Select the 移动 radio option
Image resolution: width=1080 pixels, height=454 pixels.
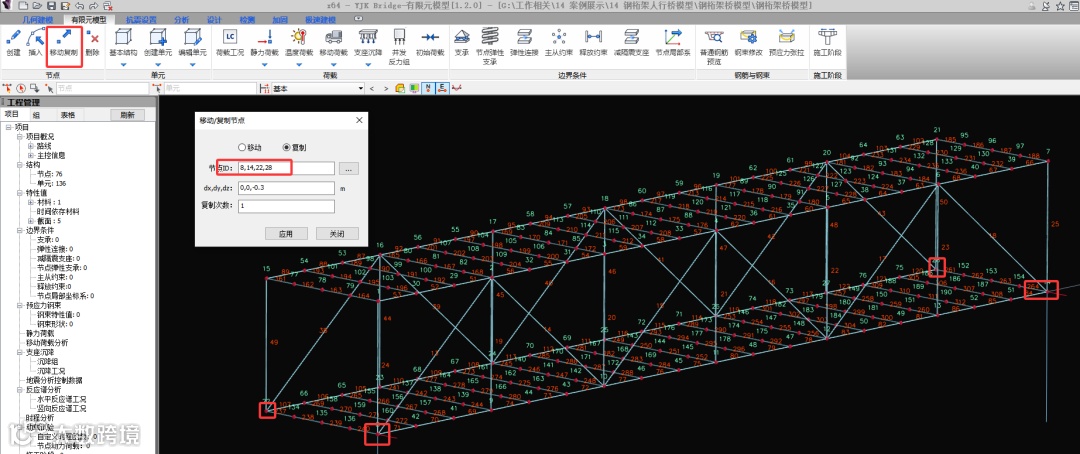coord(249,147)
